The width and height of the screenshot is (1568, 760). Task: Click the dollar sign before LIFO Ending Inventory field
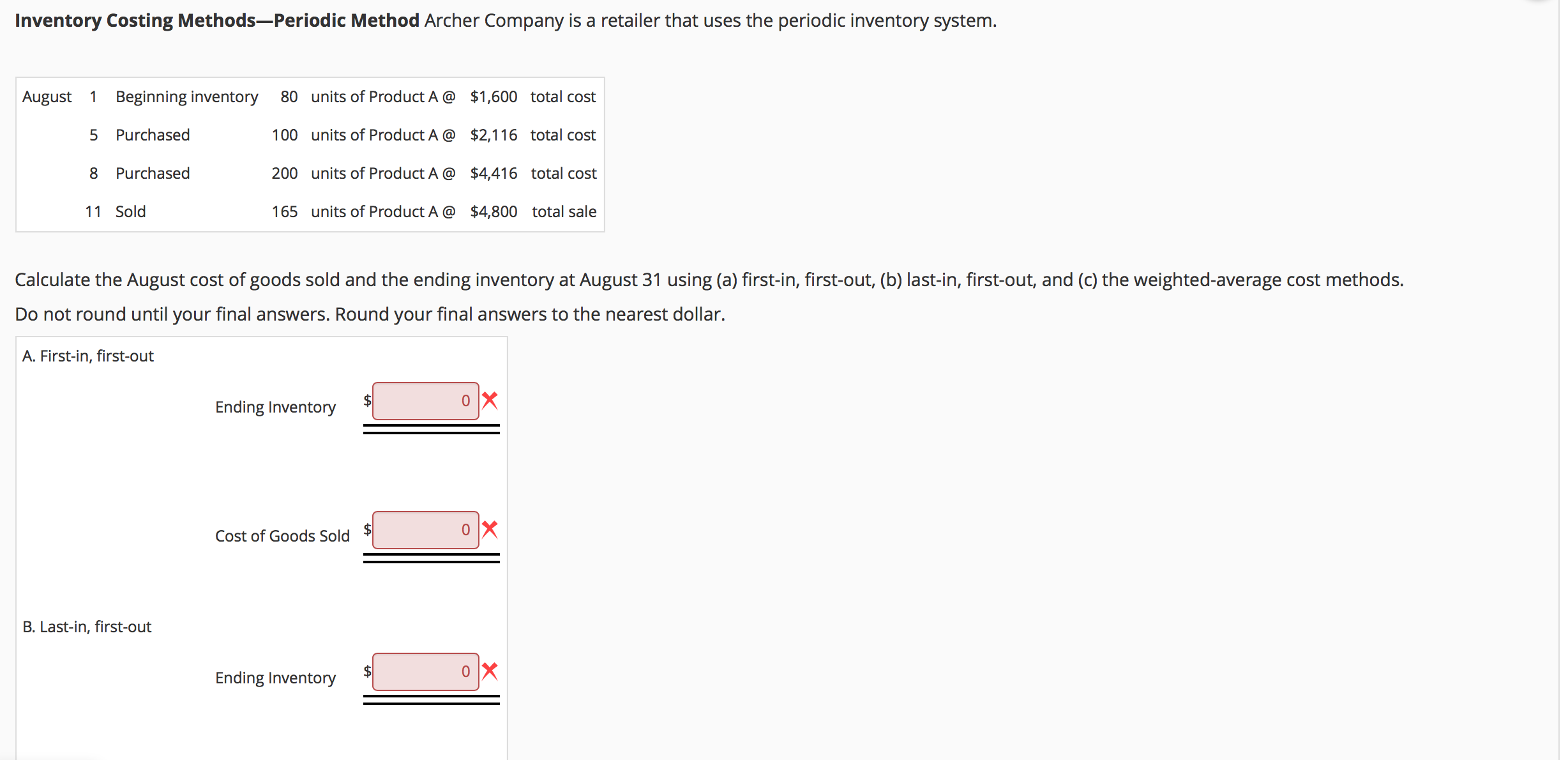[x=366, y=671]
